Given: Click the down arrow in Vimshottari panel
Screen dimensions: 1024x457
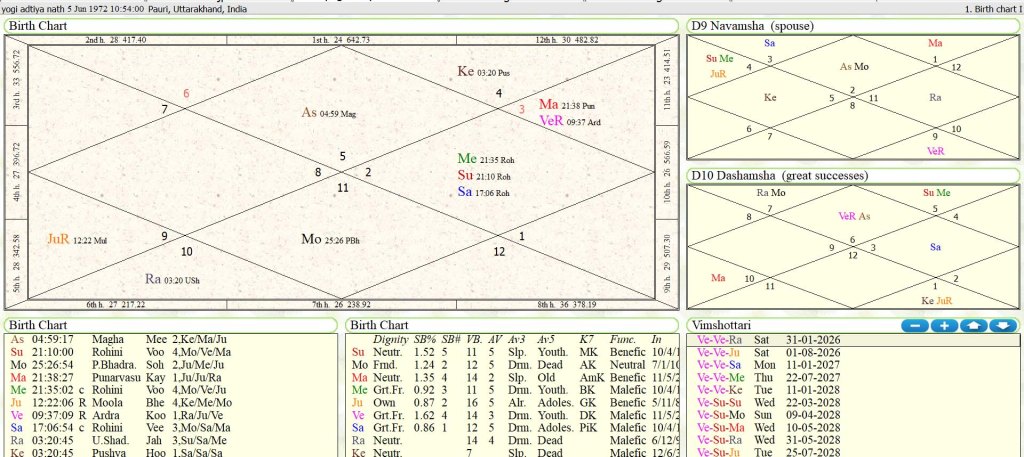Looking at the screenshot, I should (x=1004, y=325).
